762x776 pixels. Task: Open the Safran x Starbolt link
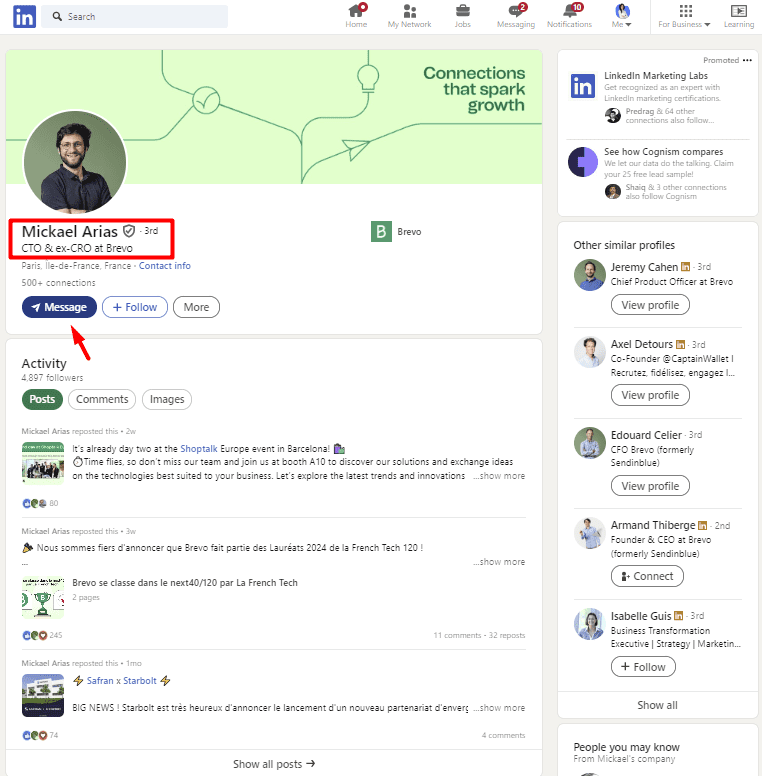point(122,681)
